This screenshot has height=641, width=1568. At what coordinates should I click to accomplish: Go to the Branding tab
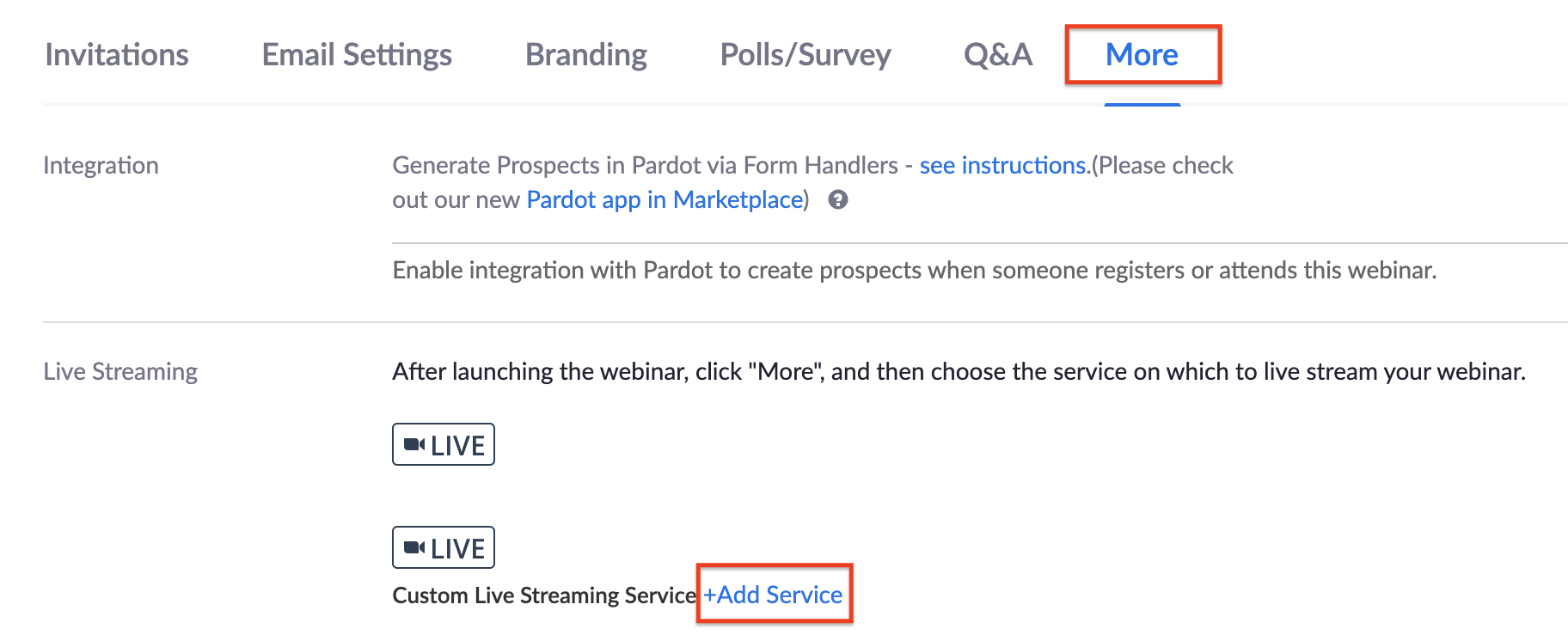point(586,55)
